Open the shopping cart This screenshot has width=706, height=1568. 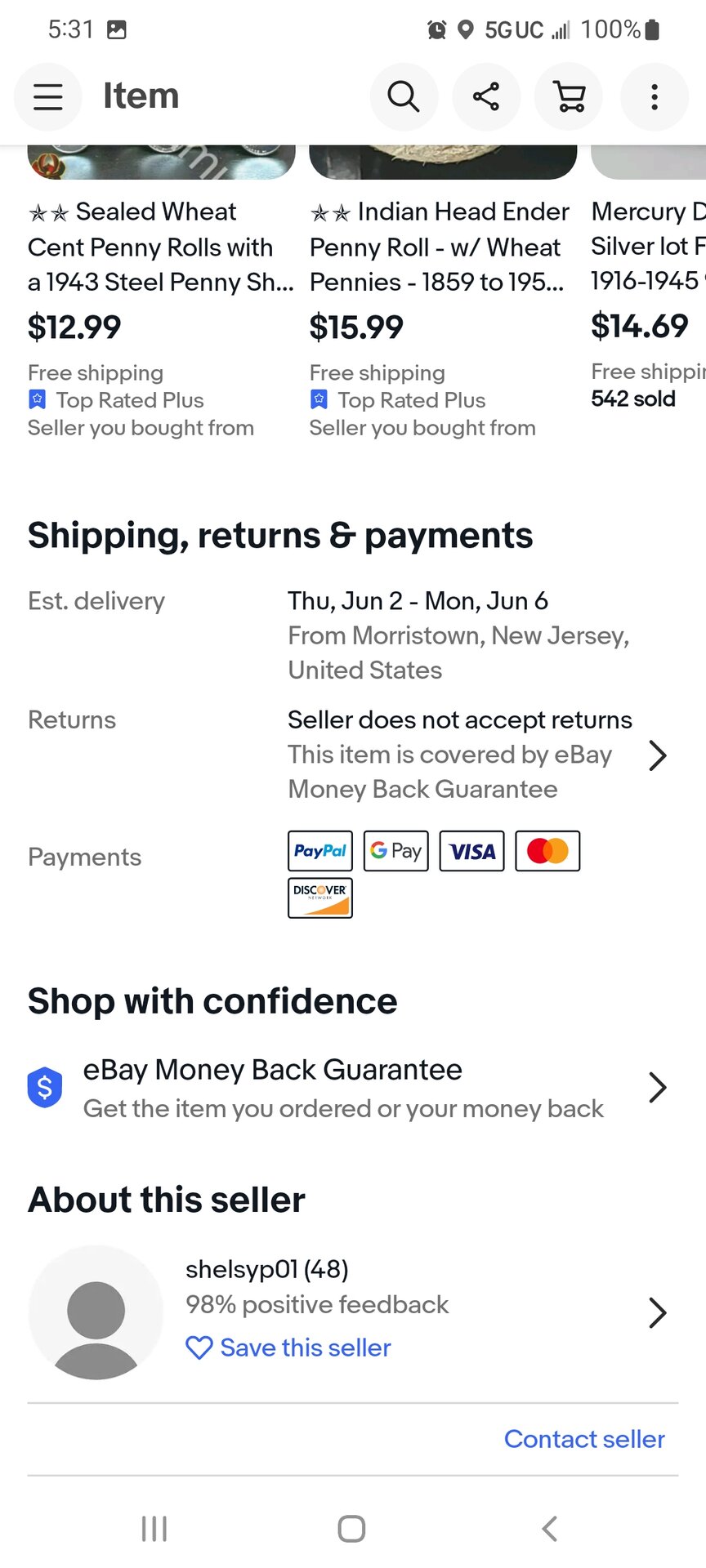pos(570,97)
